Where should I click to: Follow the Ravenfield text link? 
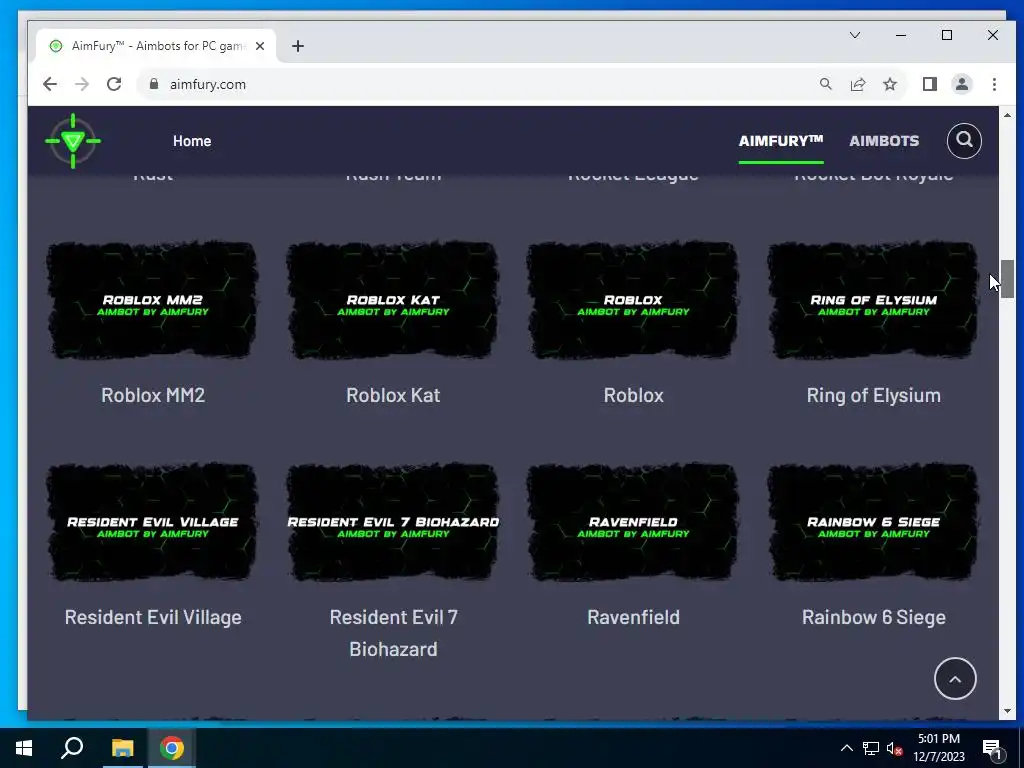pyautogui.click(x=633, y=617)
